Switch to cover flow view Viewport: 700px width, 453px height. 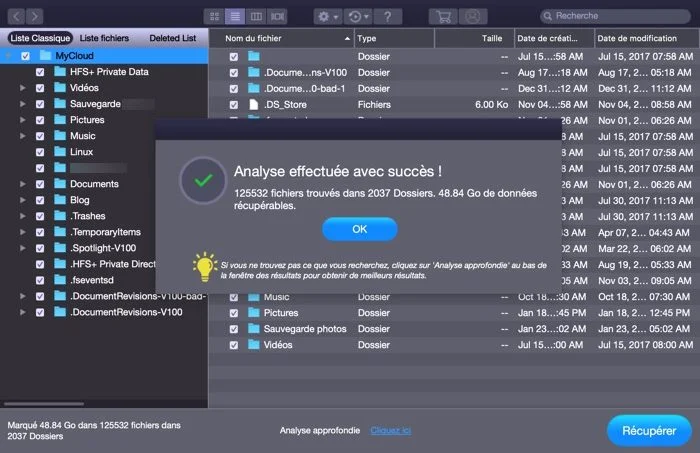coord(277,17)
